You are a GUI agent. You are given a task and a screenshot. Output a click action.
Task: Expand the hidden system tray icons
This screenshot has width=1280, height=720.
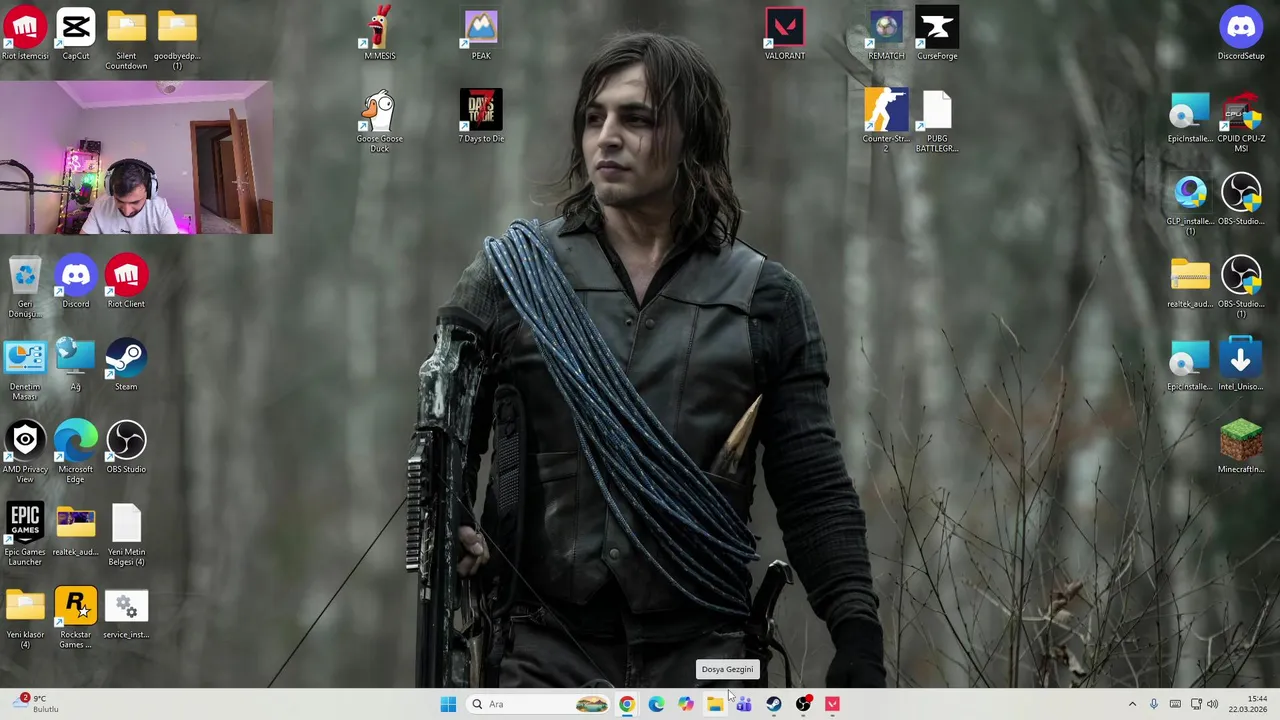tap(1132, 704)
